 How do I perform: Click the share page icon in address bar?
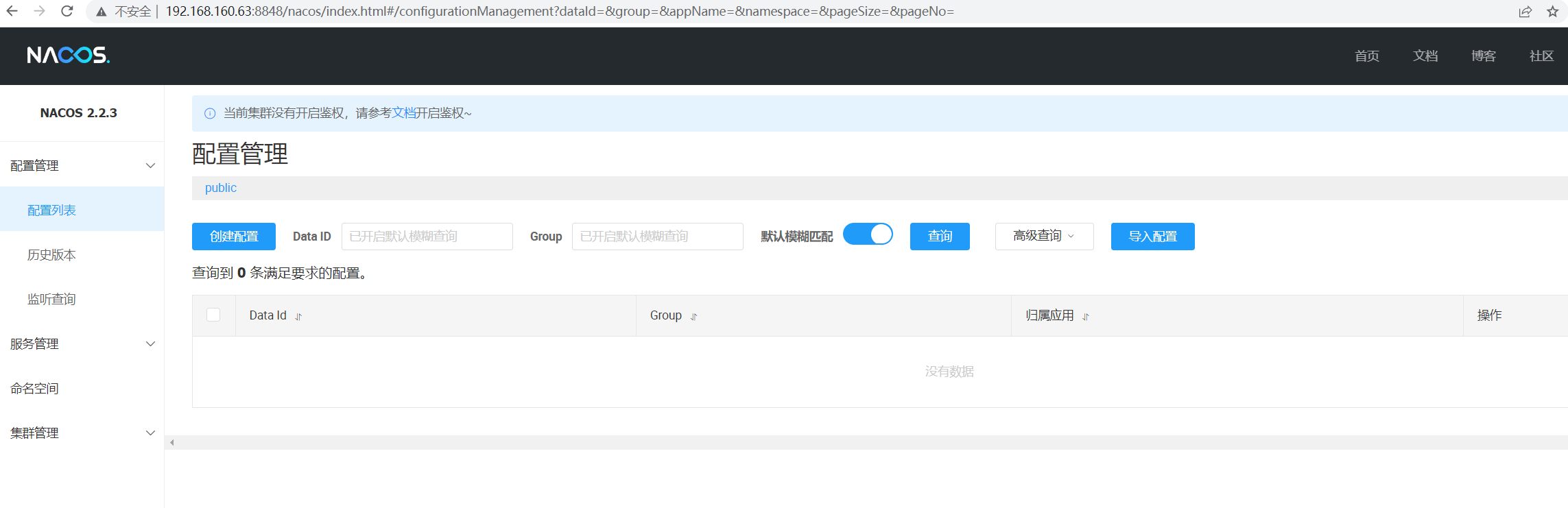[1525, 12]
